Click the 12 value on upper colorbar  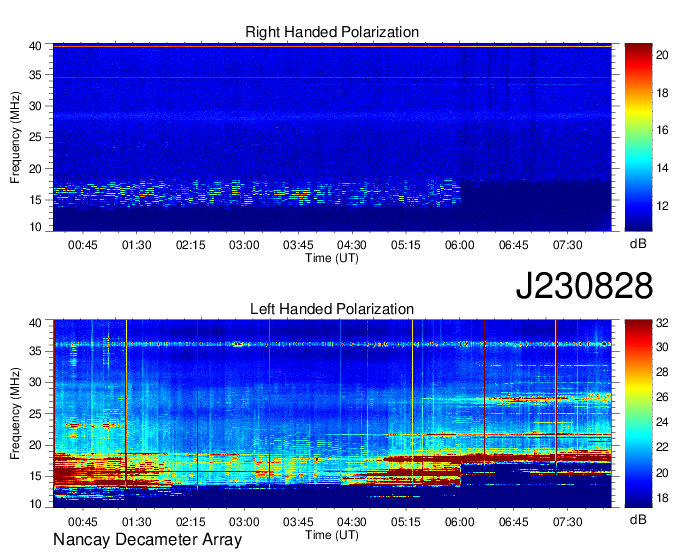662,206
